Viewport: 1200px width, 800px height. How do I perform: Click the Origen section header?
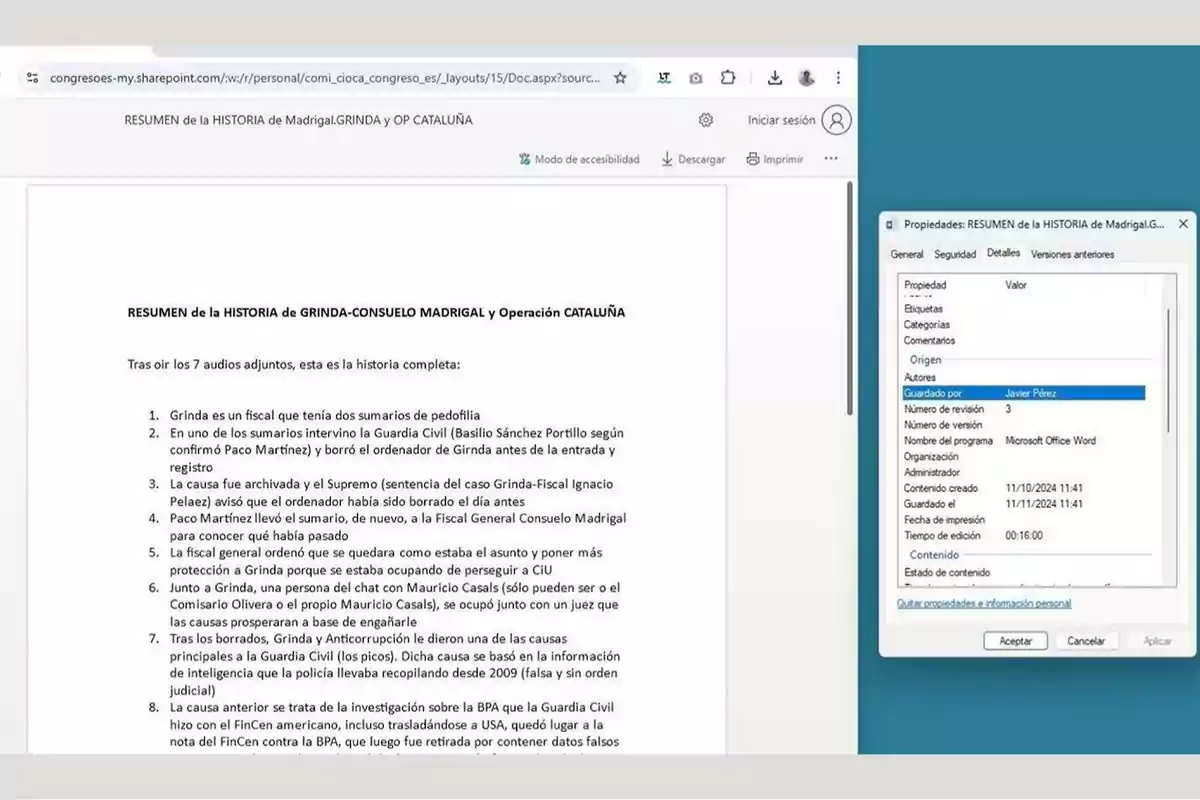tap(925, 360)
